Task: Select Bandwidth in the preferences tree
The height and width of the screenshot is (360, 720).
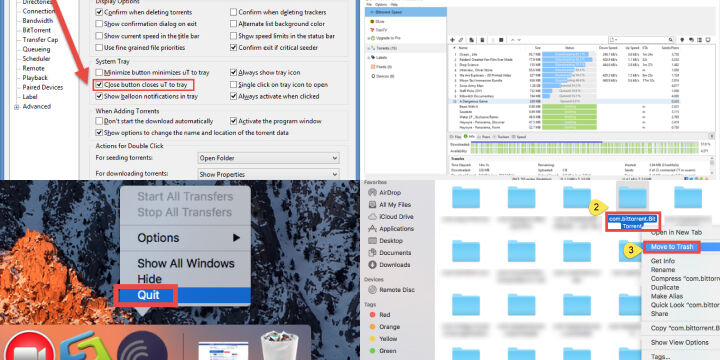Action: [x=38, y=21]
